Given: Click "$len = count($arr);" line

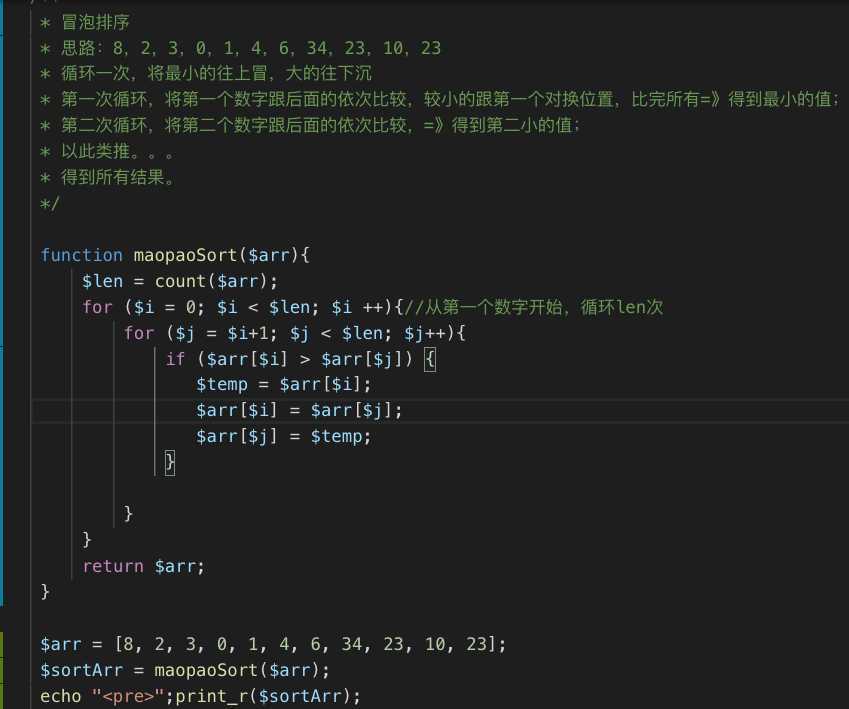Looking at the screenshot, I should tap(180, 281).
